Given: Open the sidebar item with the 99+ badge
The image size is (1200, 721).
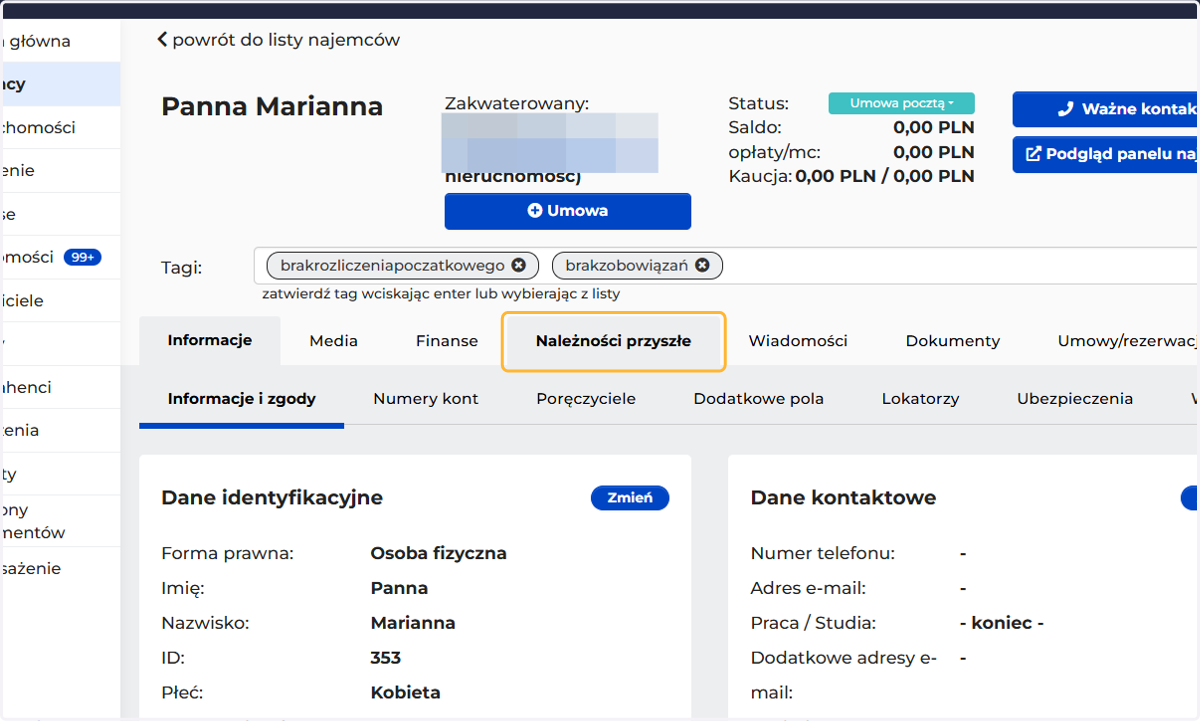Looking at the screenshot, I should click(60, 257).
